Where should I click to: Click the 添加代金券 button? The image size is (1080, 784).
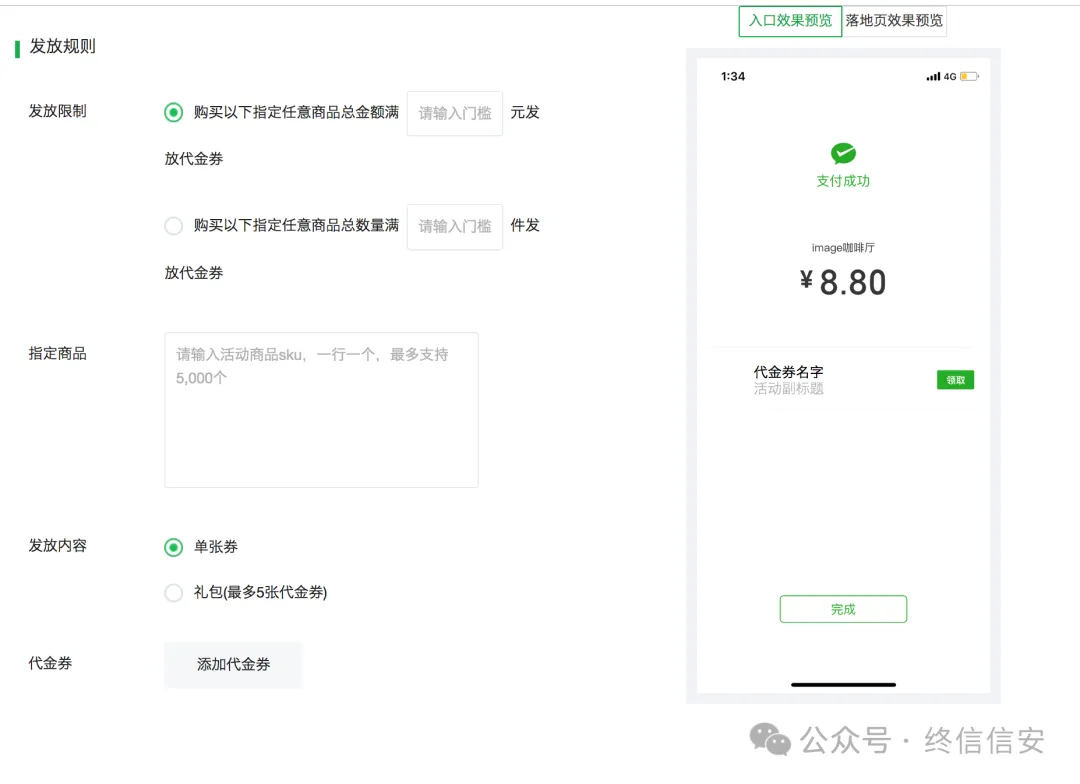coord(233,664)
